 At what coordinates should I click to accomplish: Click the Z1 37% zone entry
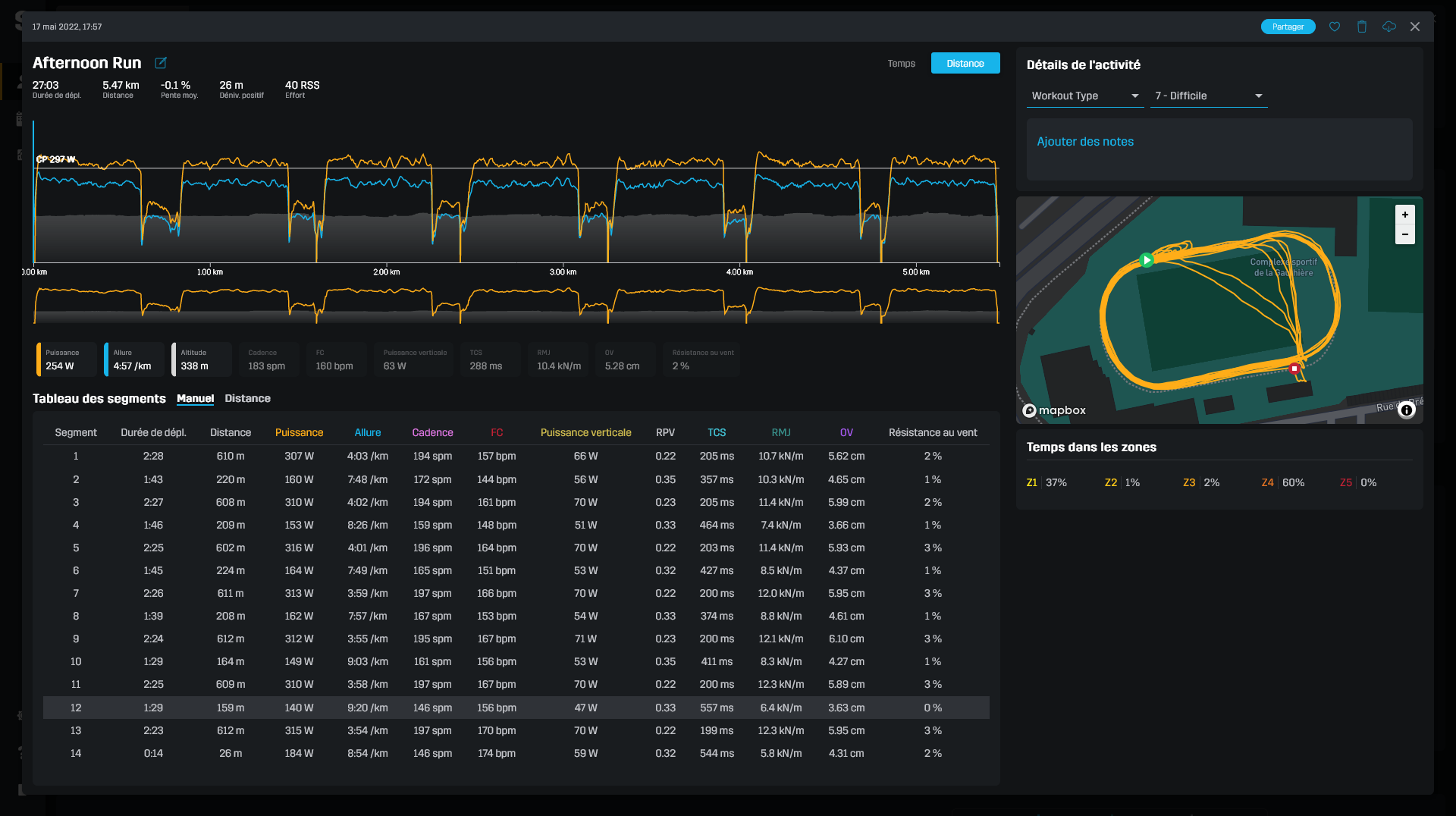click(x=1046, y=483)
